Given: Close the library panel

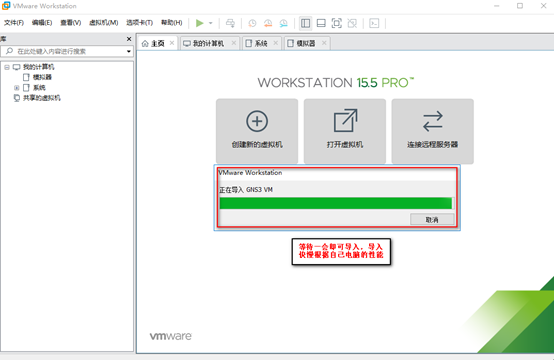Looking at the screenshot, I should click(x=129, y=39).
